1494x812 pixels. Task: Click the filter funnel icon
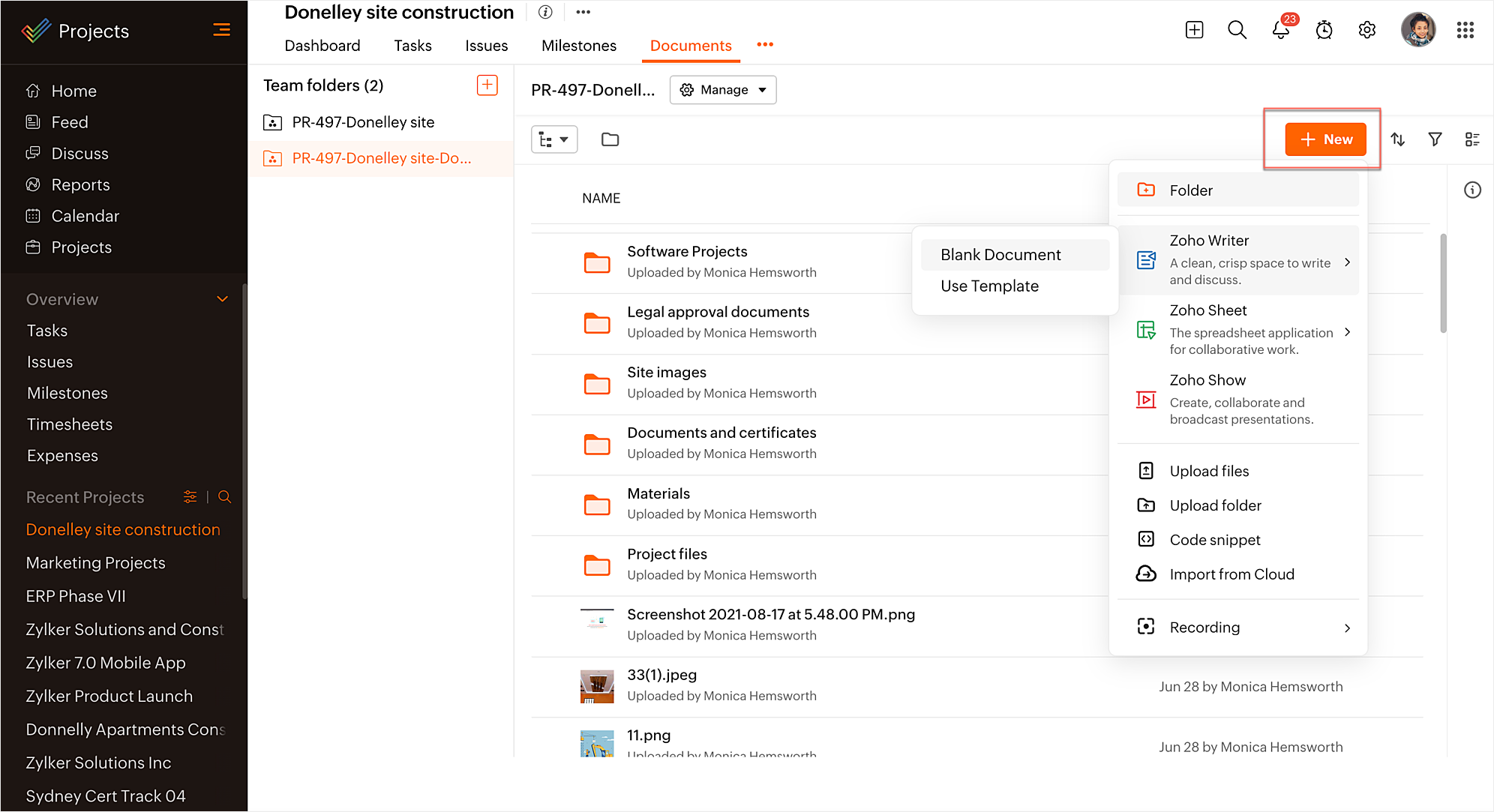(x=1435, y=139)
